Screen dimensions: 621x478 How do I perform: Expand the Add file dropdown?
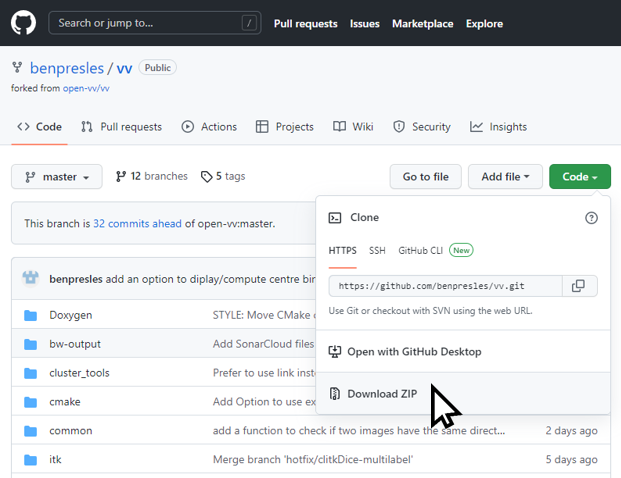(x=505, y=177)
